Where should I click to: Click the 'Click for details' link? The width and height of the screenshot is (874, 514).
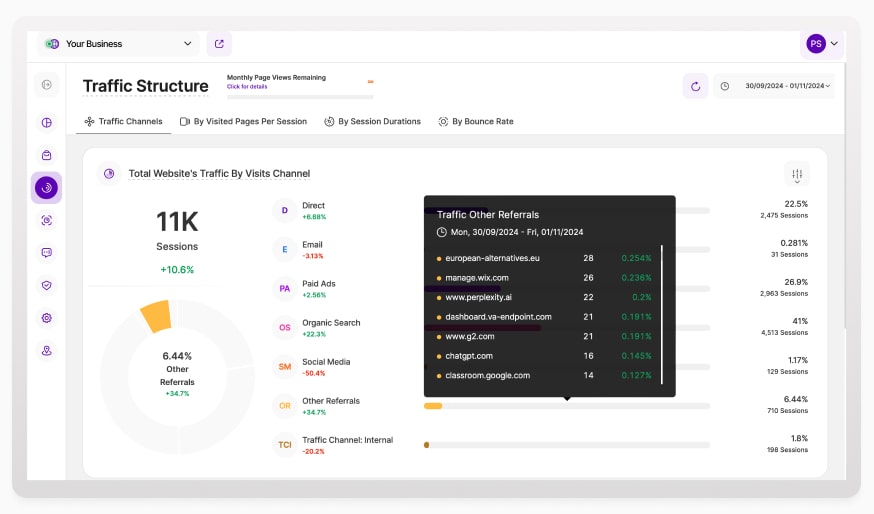[x=246, y=87]
